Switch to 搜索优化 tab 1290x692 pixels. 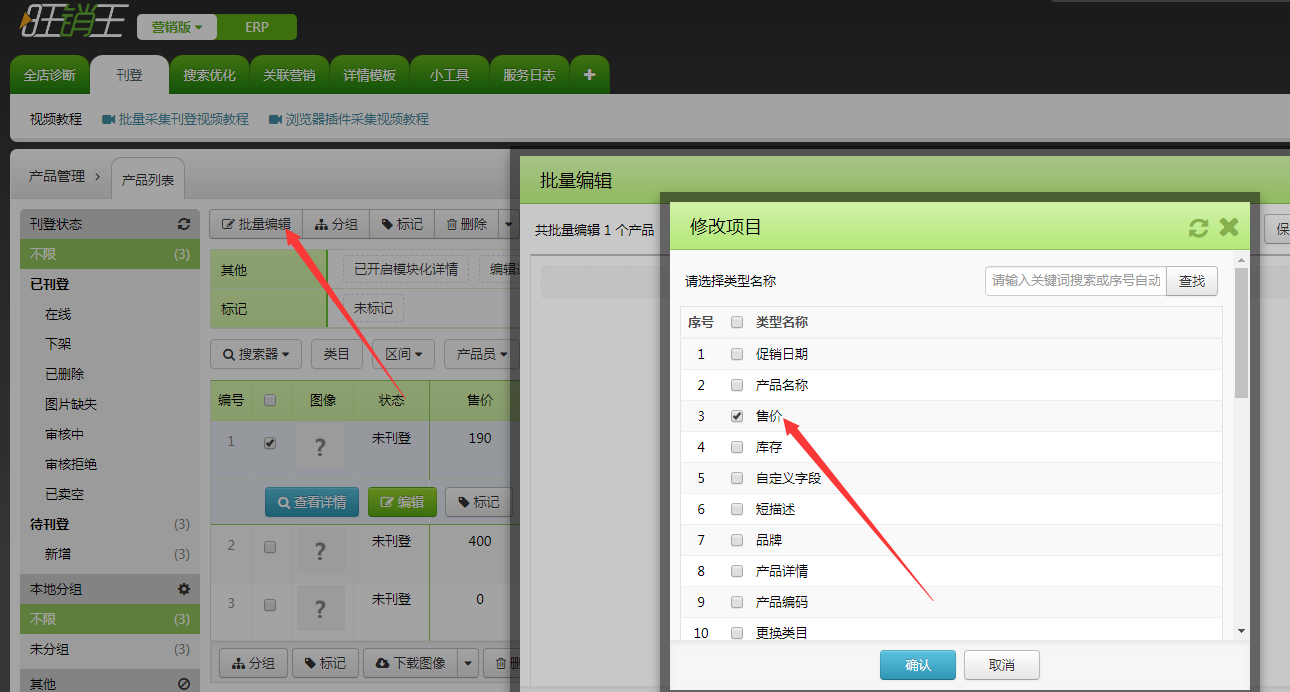(x=209, y=75)
